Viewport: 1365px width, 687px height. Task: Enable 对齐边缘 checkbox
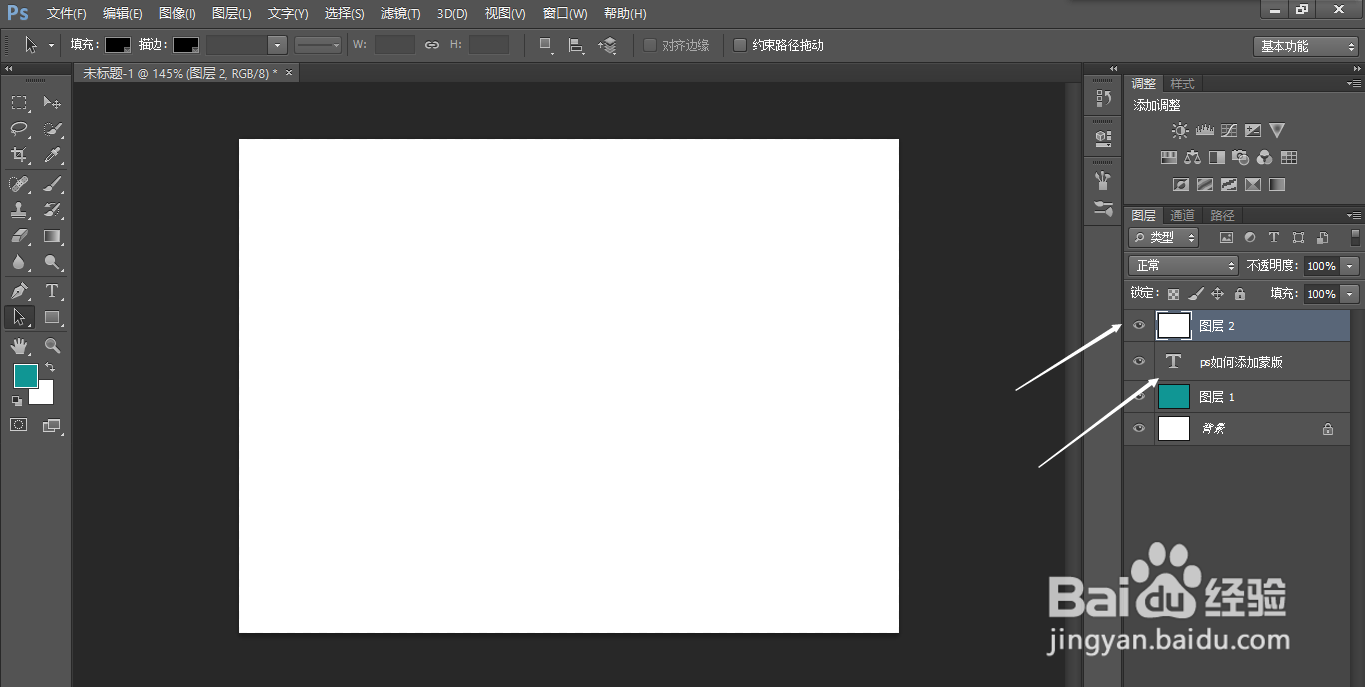650,45
